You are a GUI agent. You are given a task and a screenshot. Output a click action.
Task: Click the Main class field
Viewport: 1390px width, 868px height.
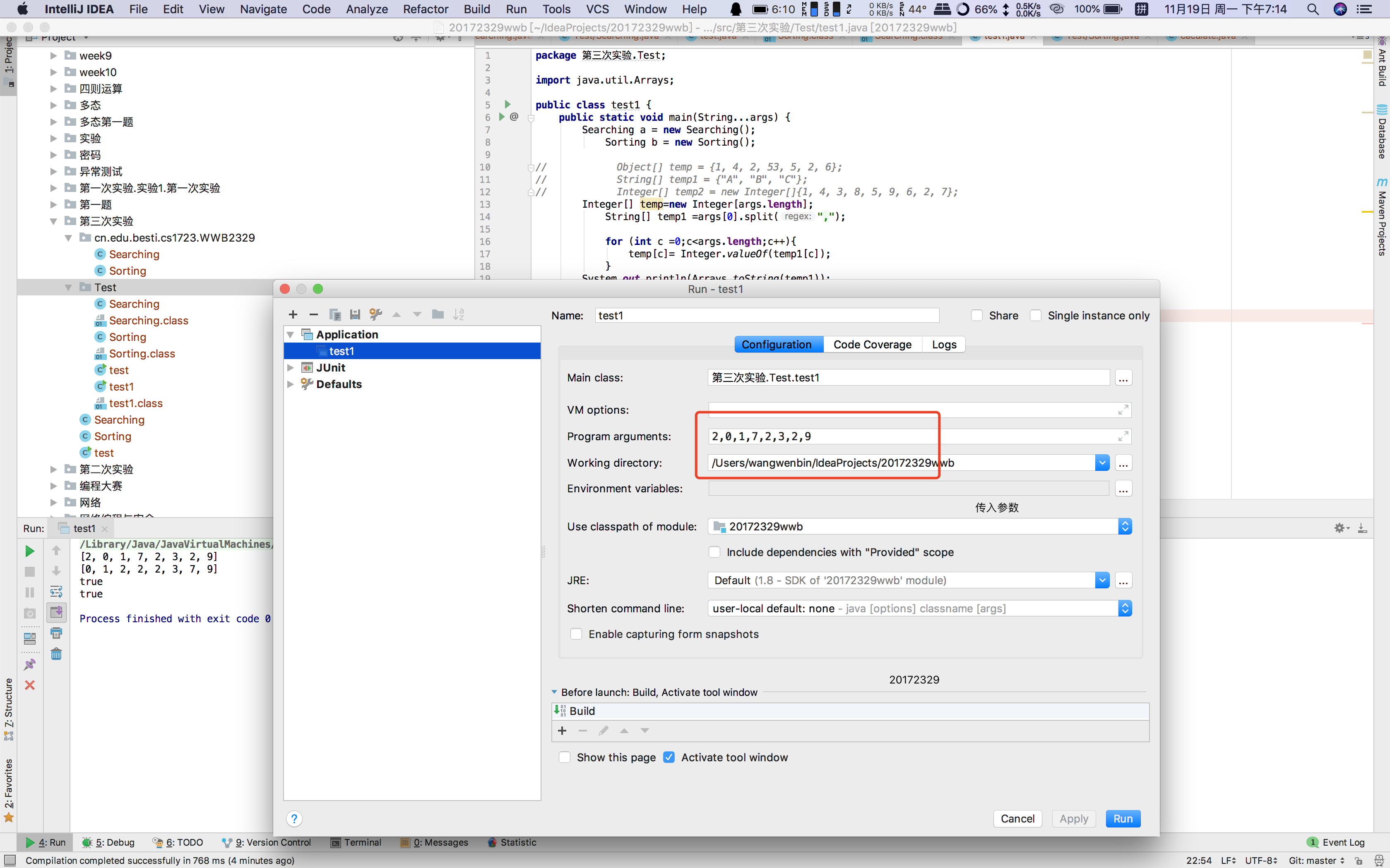point(909,378)
